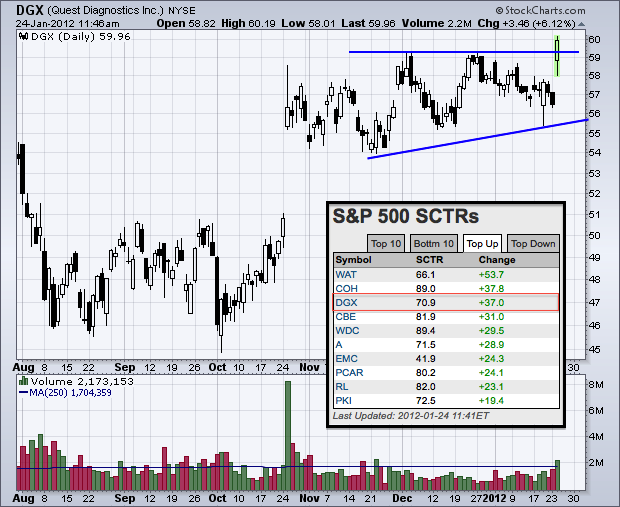Open the Top 10 tab
Screen dimensions: 620x507
[386, 244]
